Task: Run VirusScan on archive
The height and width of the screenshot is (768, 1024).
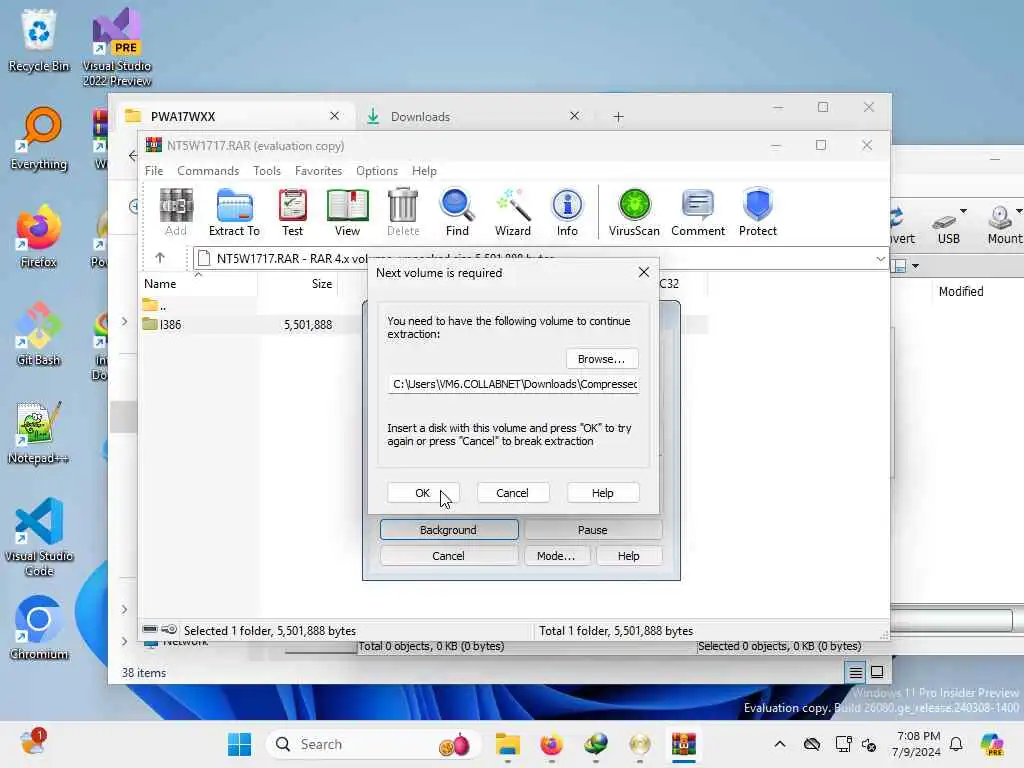Action: pos(634,212)
